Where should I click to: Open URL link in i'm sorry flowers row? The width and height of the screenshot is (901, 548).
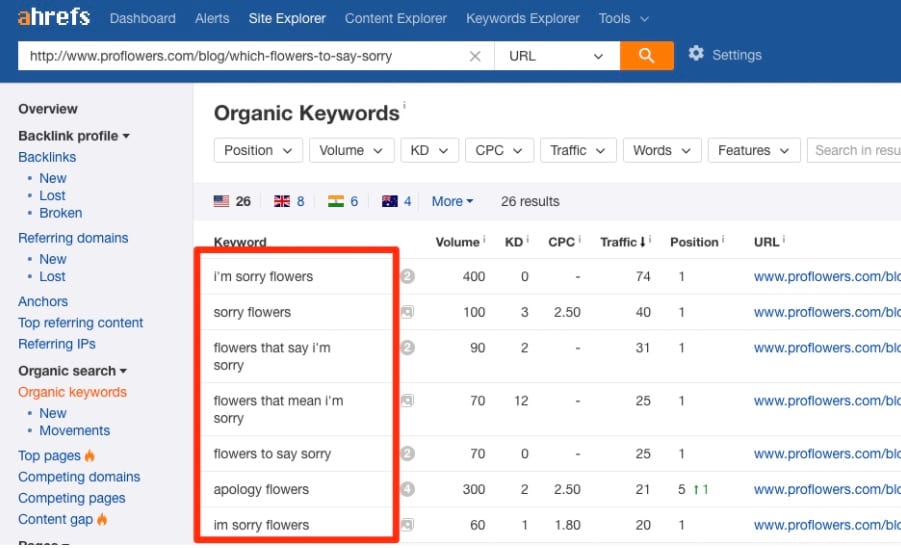tap(827, 276)
